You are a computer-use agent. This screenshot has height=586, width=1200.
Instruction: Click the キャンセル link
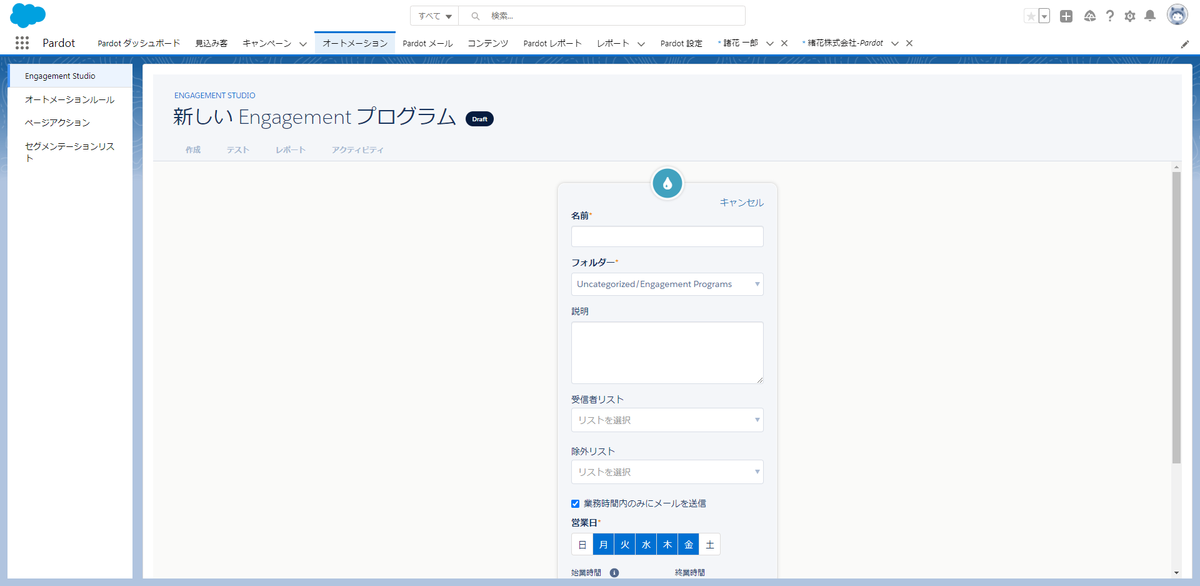[742, 202]
